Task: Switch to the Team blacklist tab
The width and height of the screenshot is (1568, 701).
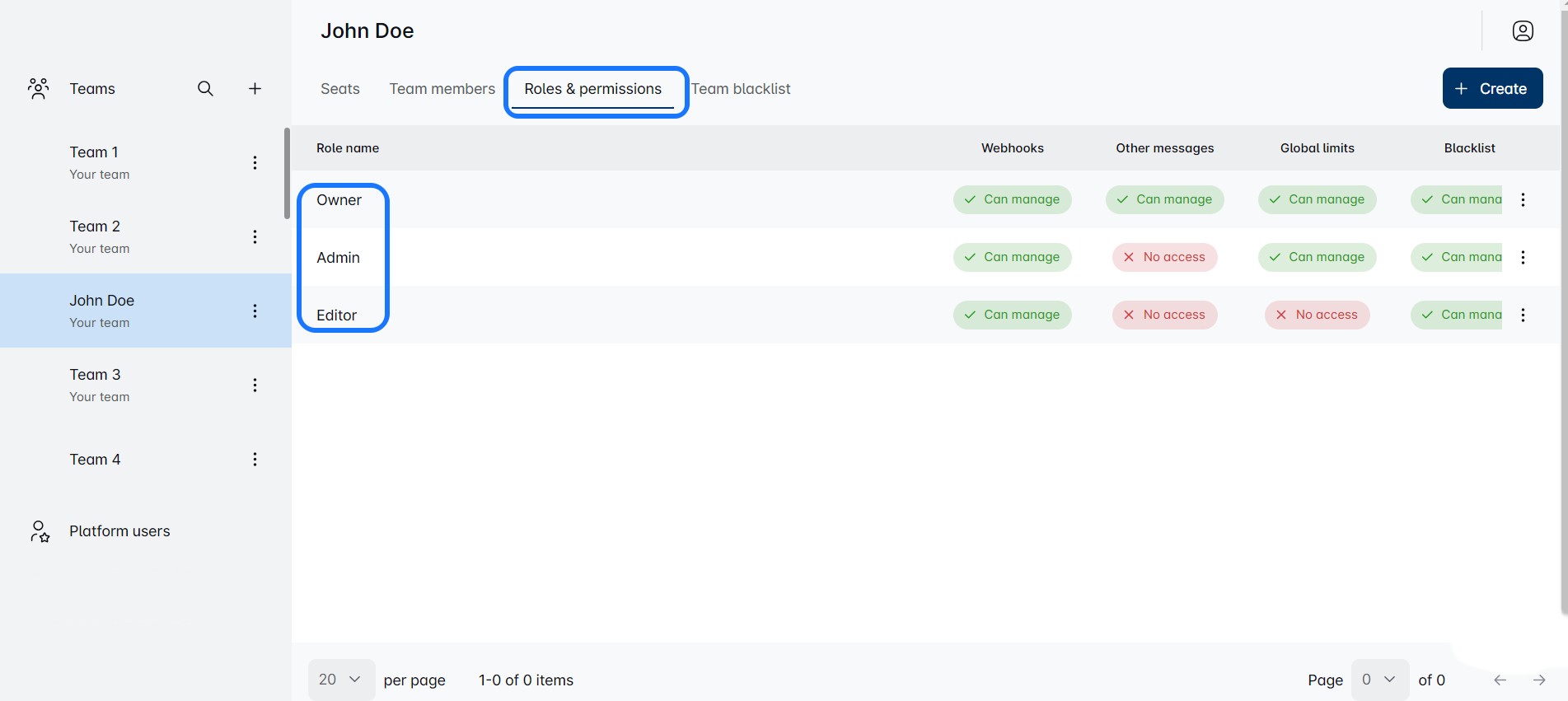Action: click(x=741, y=89)
